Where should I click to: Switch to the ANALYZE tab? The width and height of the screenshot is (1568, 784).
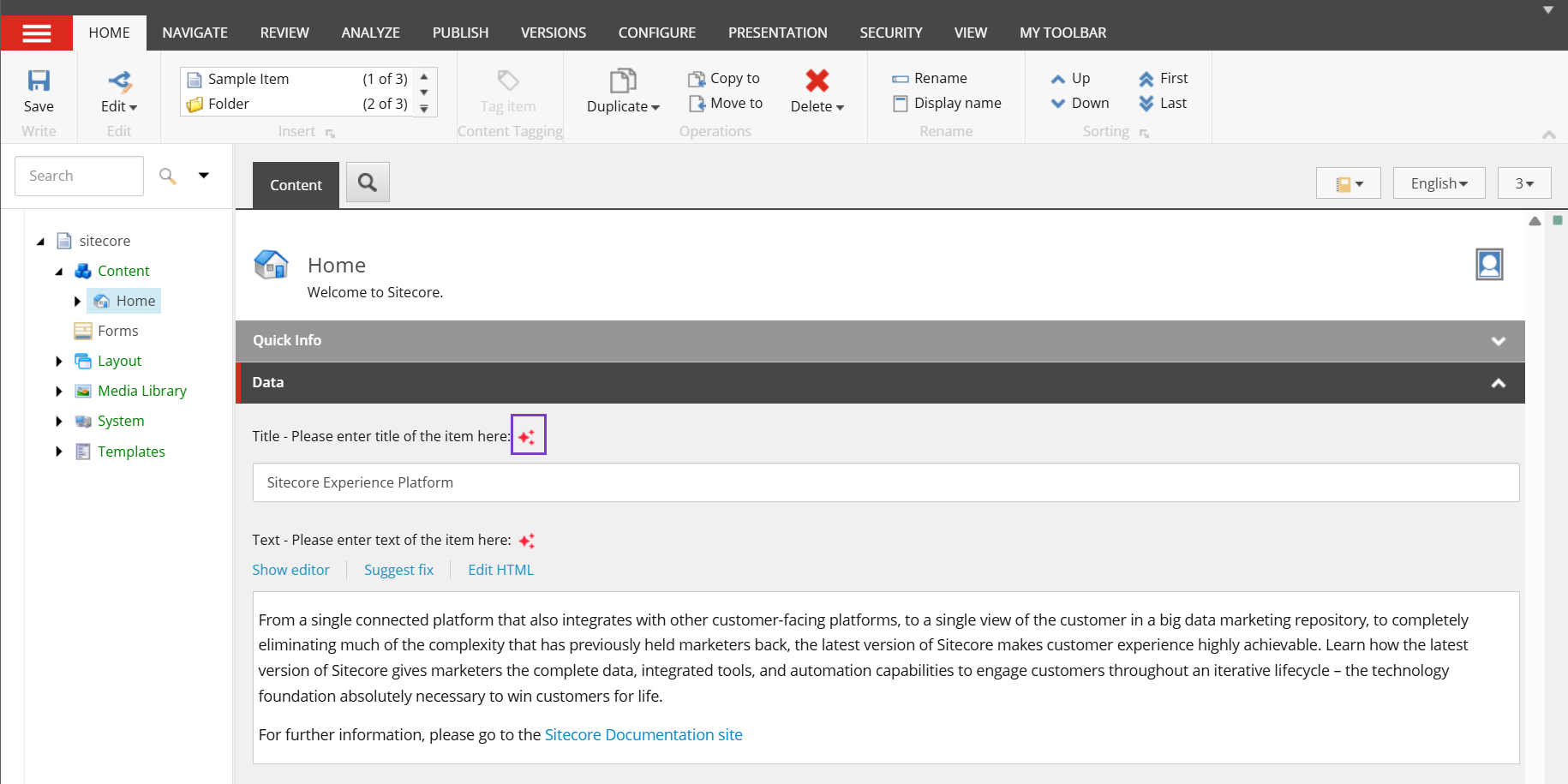point(371,33)
